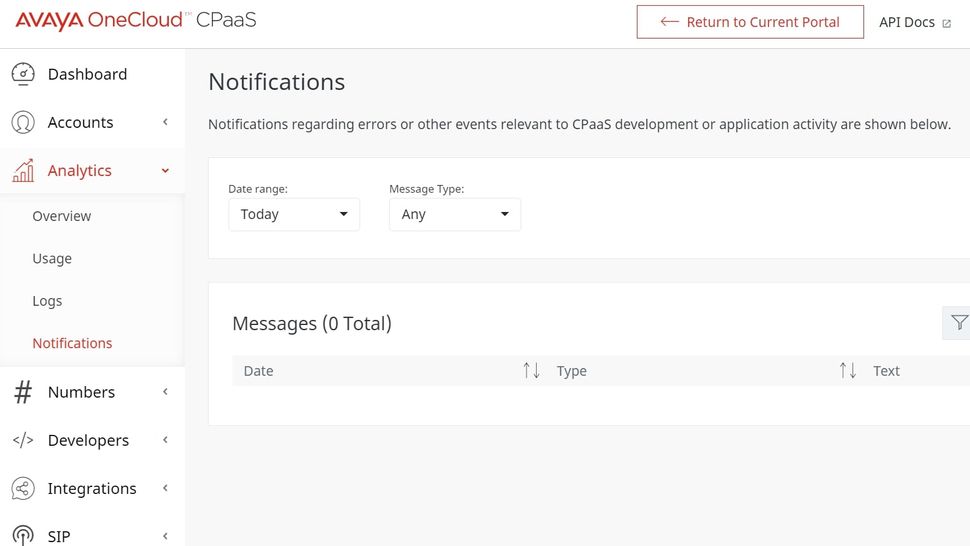Open the API Docs link

tap(914, 22)
